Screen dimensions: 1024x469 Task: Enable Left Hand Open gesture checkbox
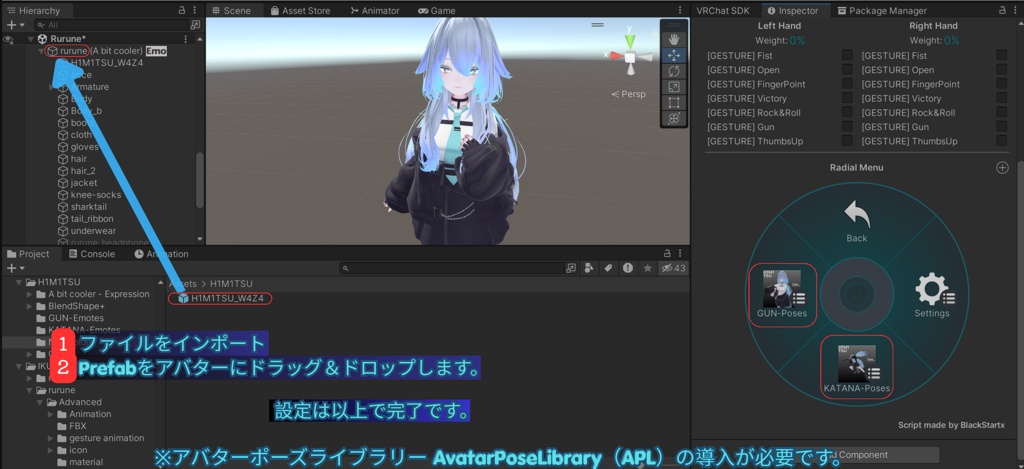click(x=847, y=70)
